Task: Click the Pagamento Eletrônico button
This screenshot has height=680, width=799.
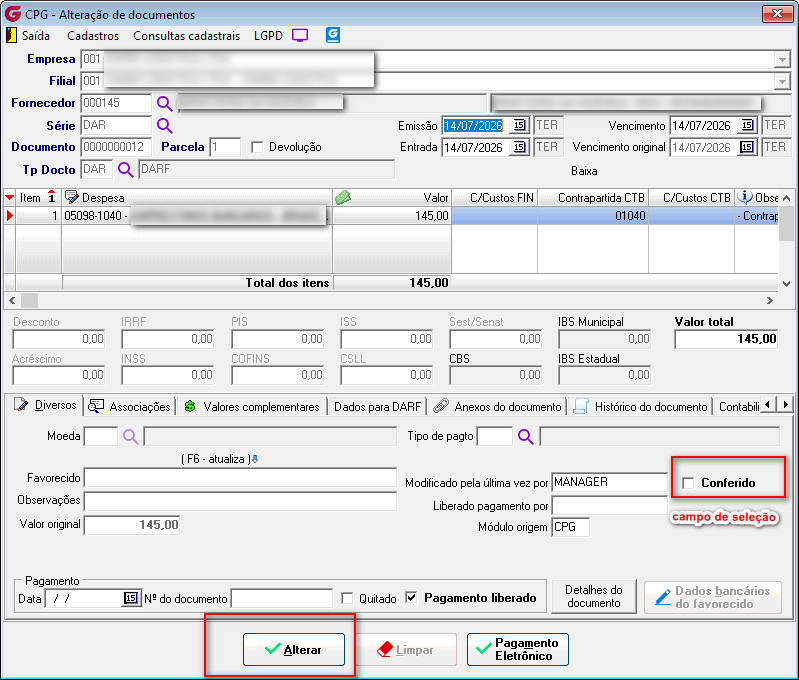Action: 518,649
